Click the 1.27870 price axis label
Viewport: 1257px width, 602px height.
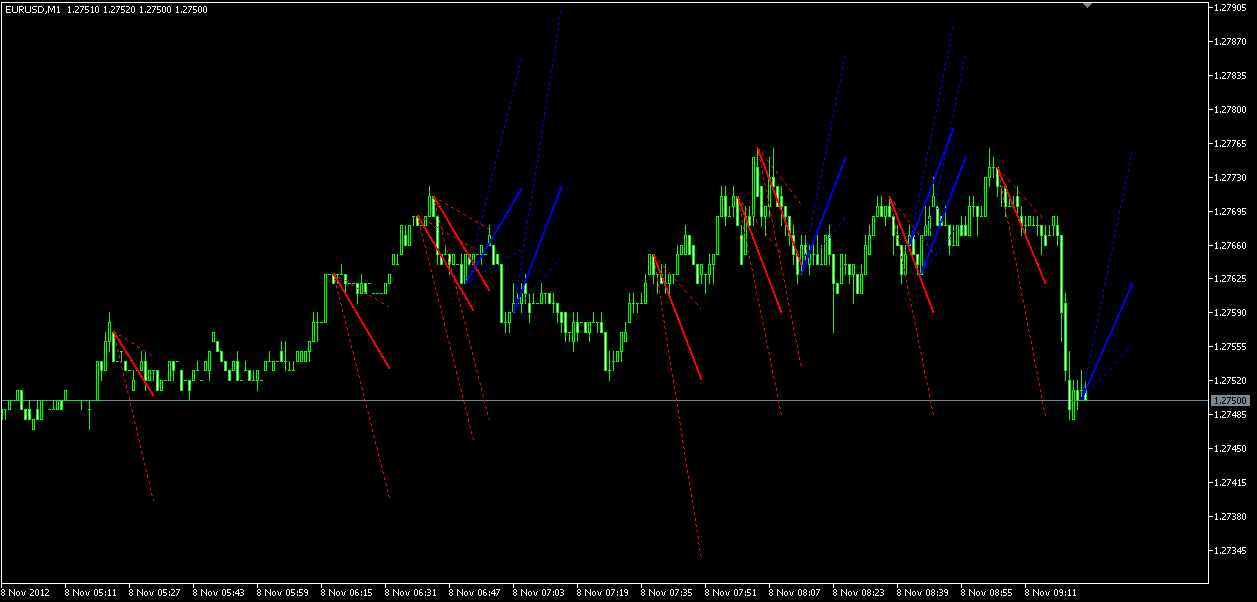tap(1230, 42)
